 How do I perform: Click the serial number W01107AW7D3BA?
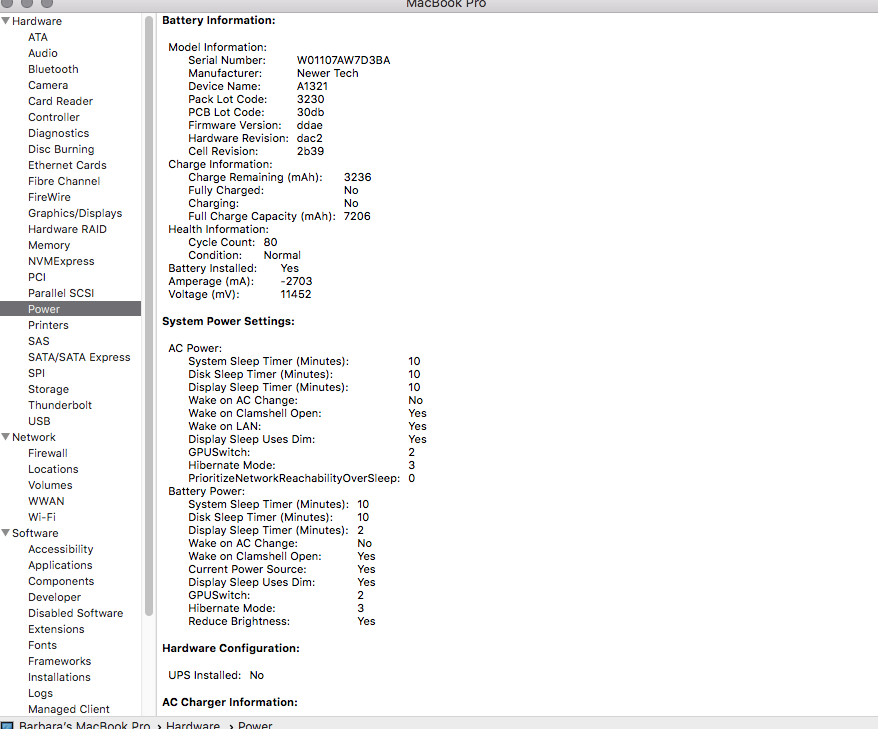[343, 60]
